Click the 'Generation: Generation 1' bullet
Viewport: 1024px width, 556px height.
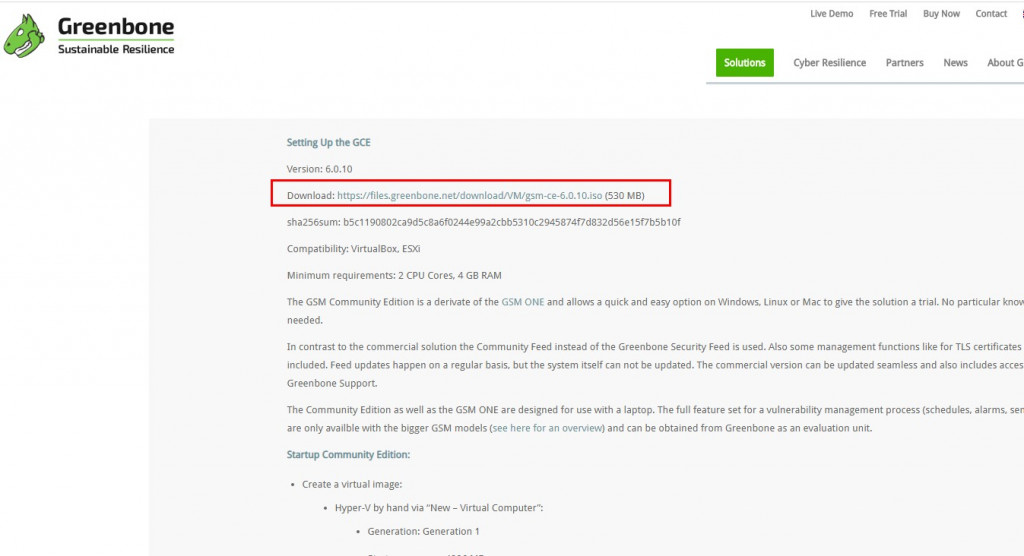point(423,531)
